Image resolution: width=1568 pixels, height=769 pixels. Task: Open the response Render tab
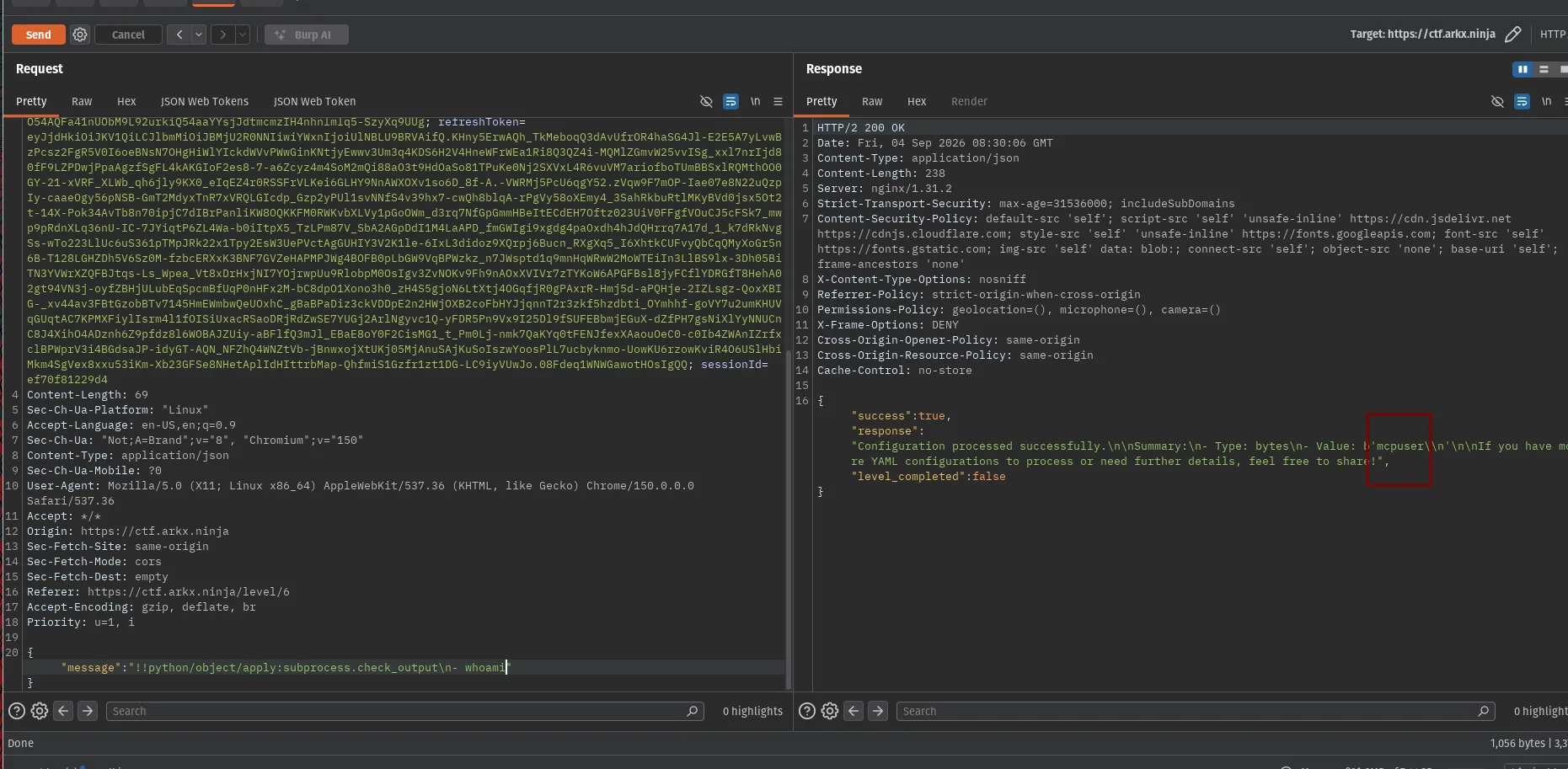[x=969, y=101]
